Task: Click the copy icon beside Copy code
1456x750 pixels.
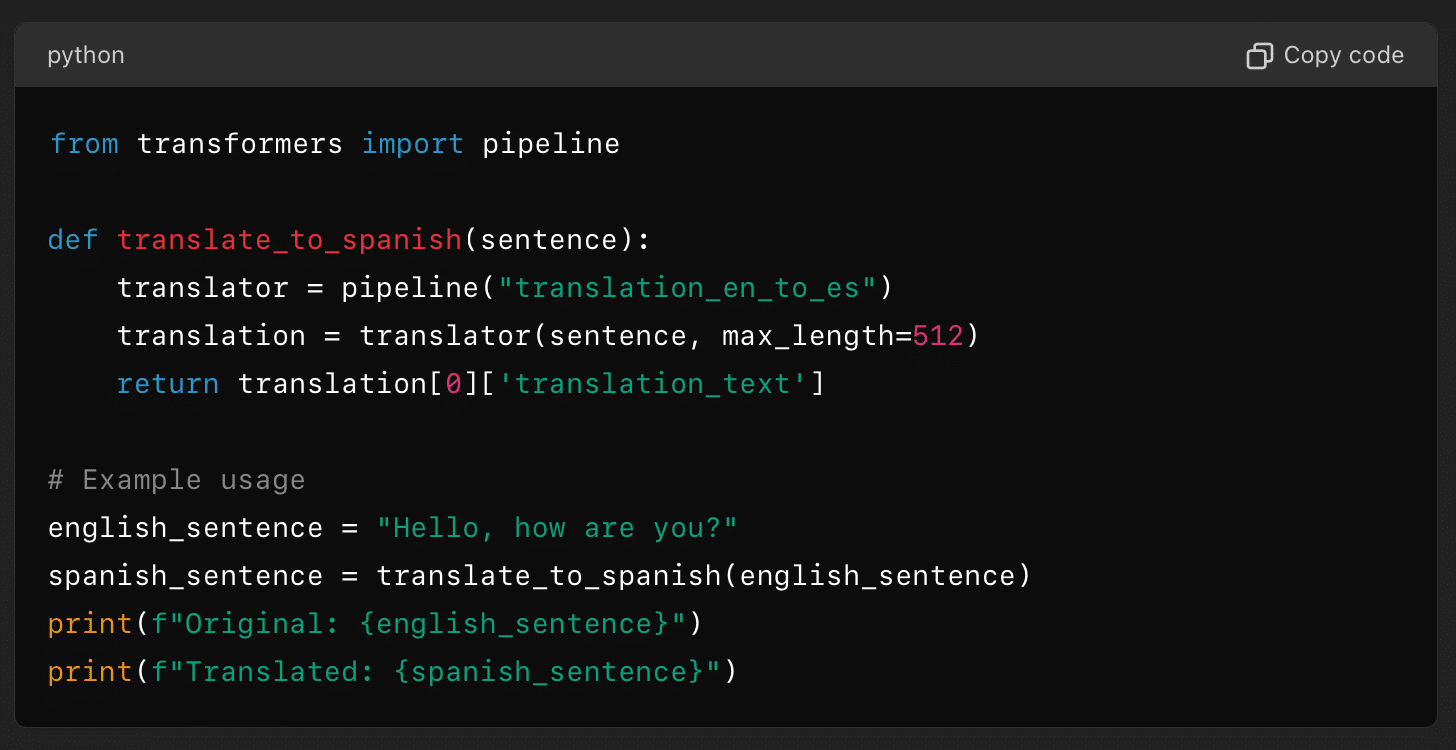Action: (1259, 56)
